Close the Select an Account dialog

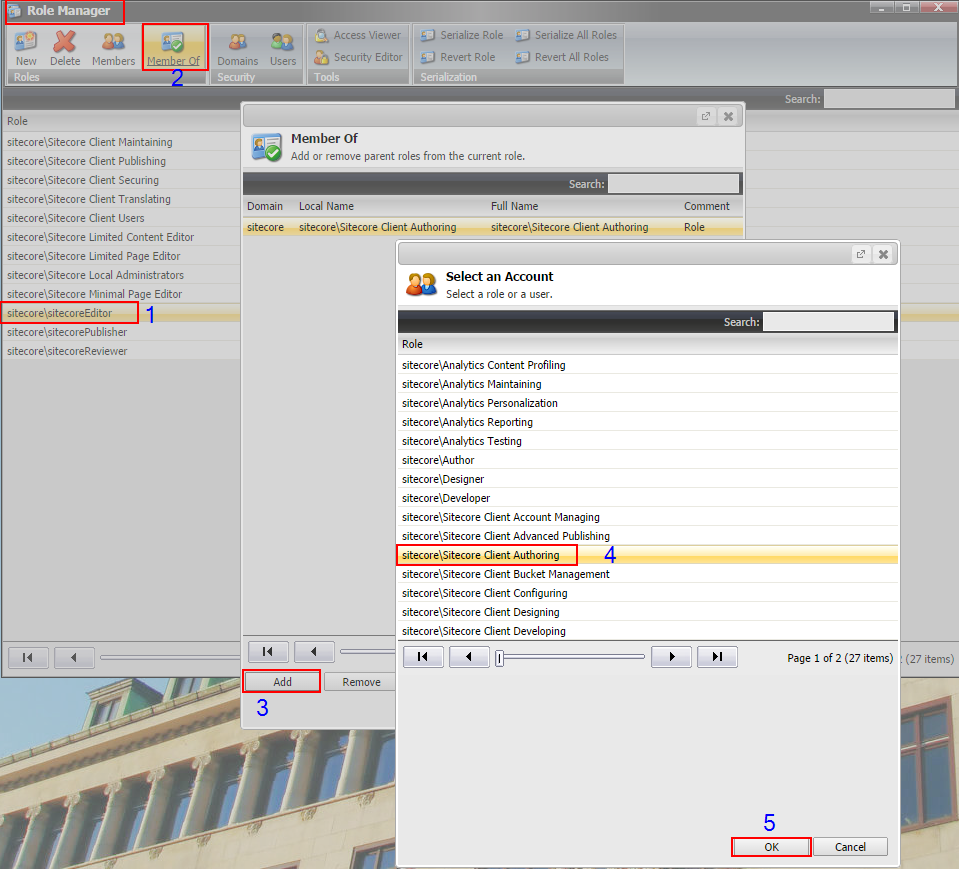883,254
